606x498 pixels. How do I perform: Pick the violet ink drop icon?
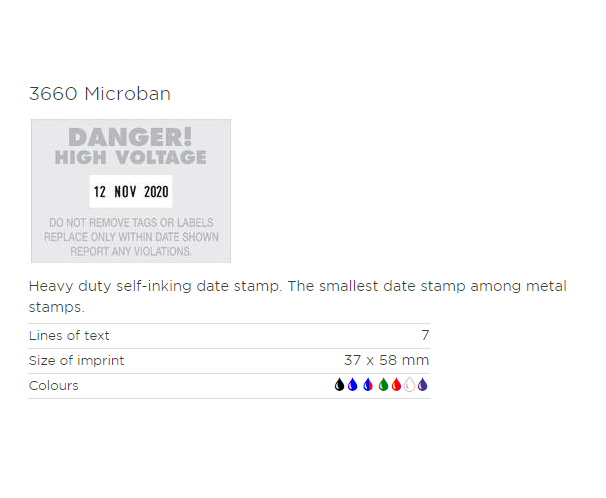point(422,385)
